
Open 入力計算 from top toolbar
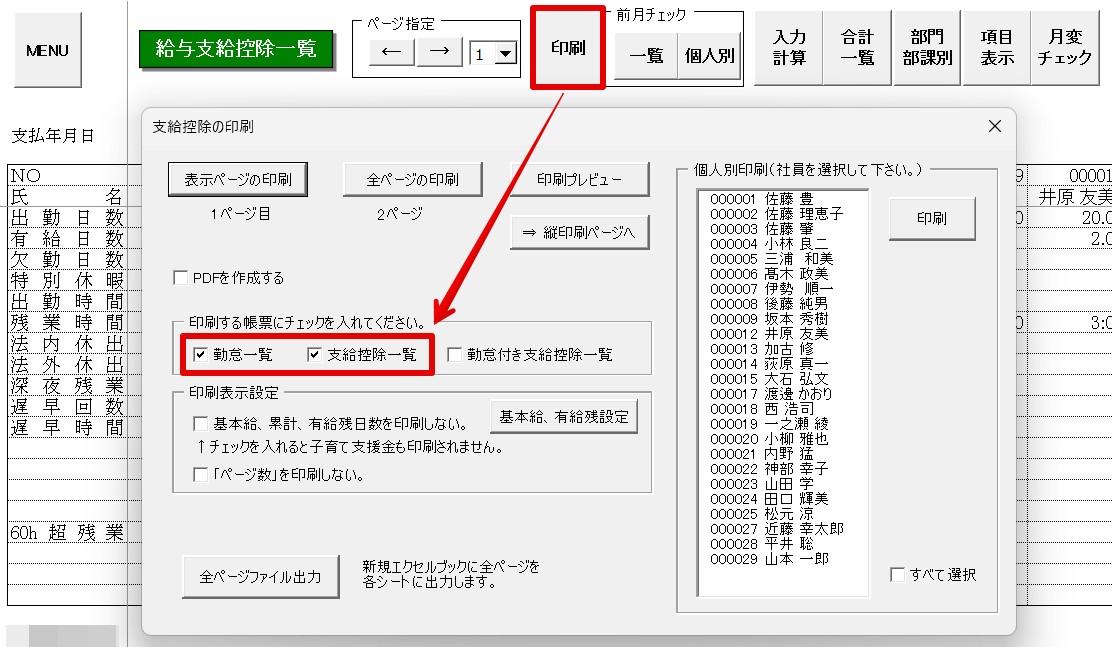click(789, 48)
